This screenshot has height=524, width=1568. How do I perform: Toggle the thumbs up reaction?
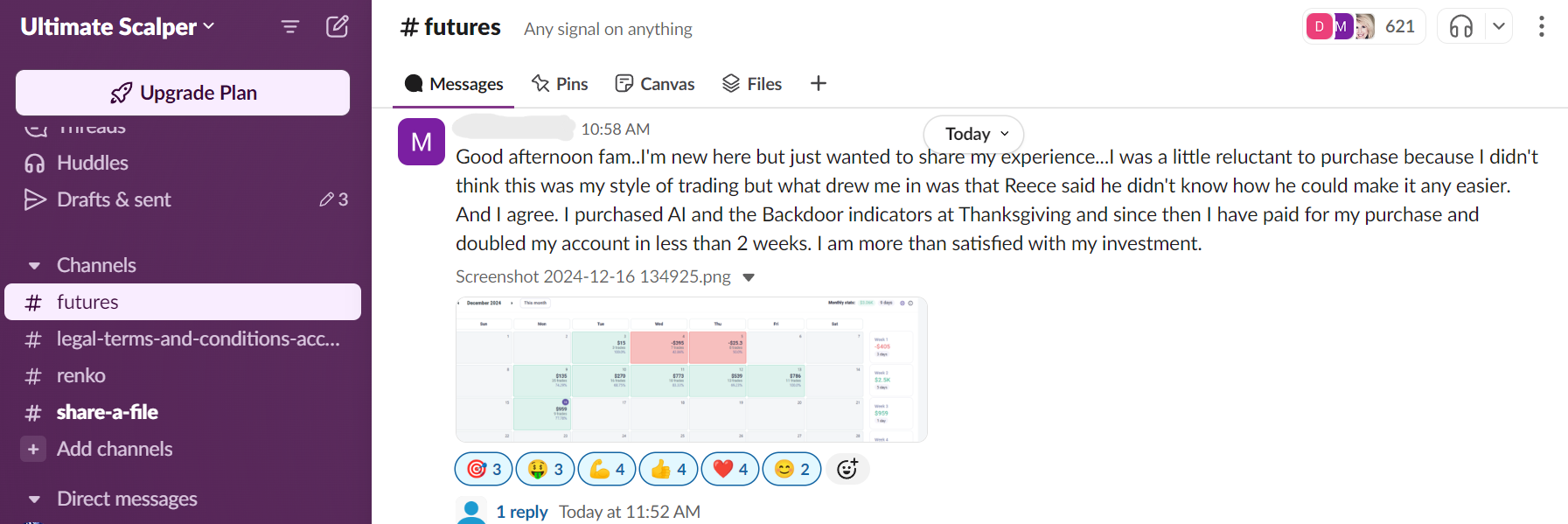pyautogui.click(x=668, y=469)
